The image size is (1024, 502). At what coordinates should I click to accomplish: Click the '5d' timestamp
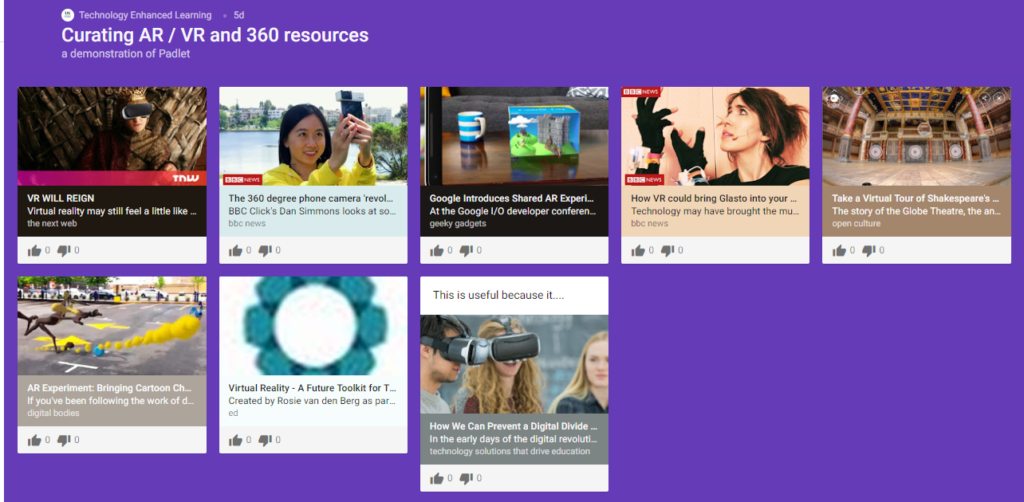tap(239, 15)
